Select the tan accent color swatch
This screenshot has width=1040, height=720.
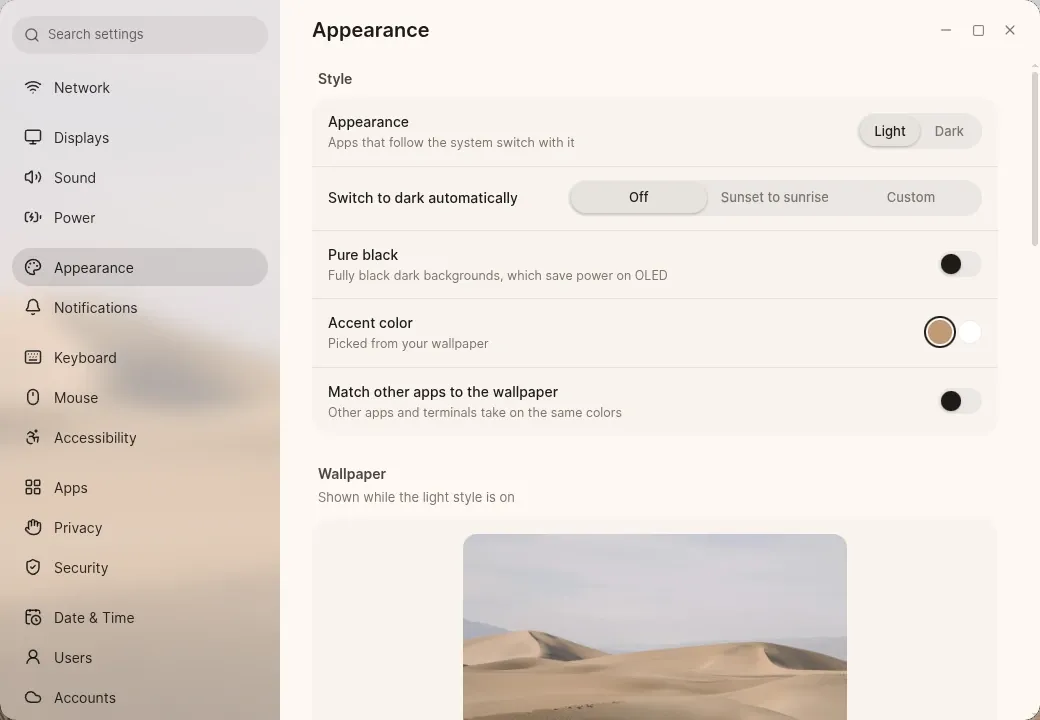(939, 332)
